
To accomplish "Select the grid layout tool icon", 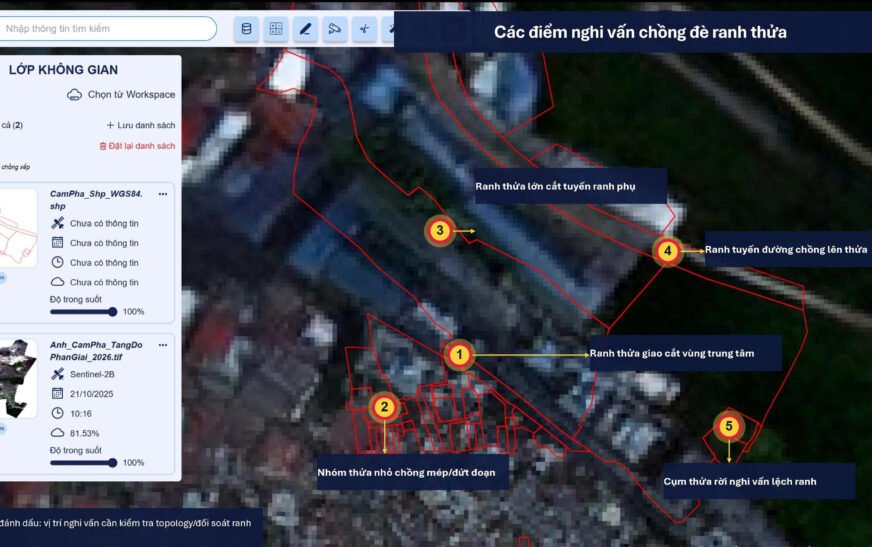I will (x=276, y=29).
